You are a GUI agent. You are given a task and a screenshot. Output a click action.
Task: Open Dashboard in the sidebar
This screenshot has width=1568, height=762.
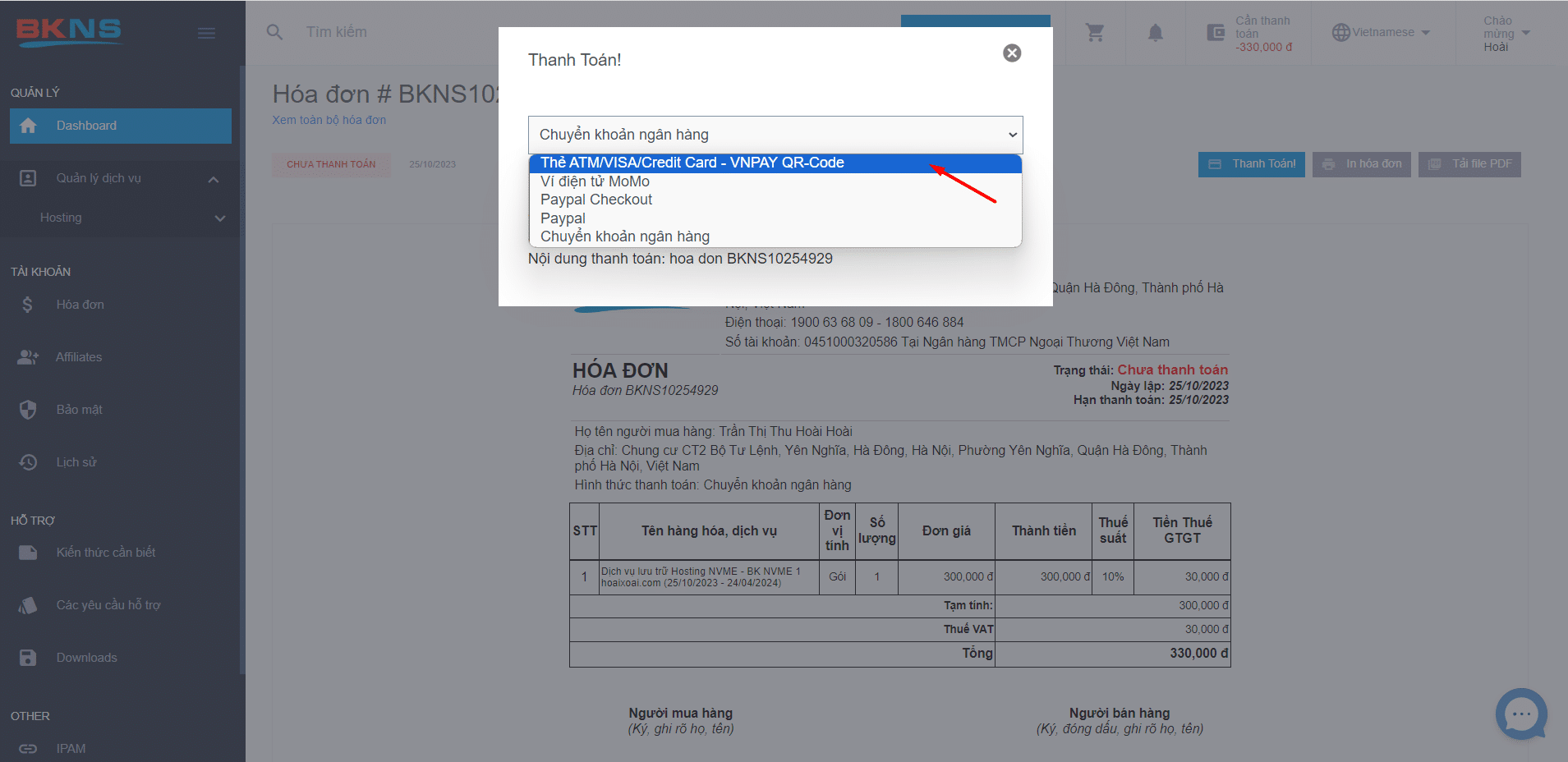click(121, 126)
